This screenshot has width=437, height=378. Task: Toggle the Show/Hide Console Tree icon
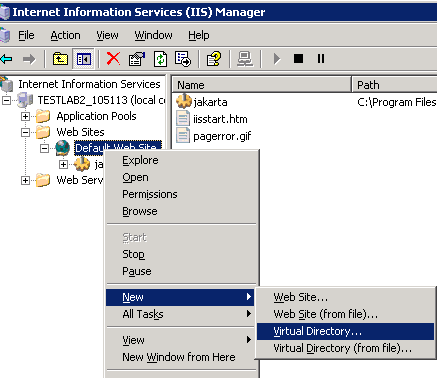pos(83,59)
